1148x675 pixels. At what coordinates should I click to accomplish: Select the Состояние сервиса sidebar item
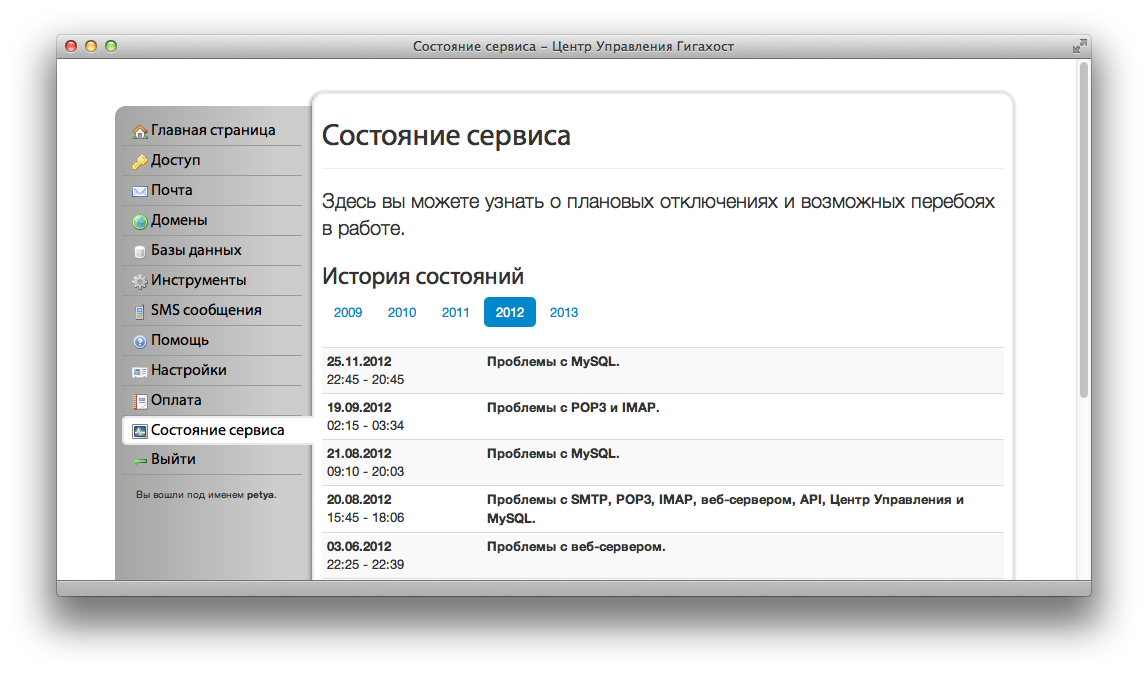[217, 430]
